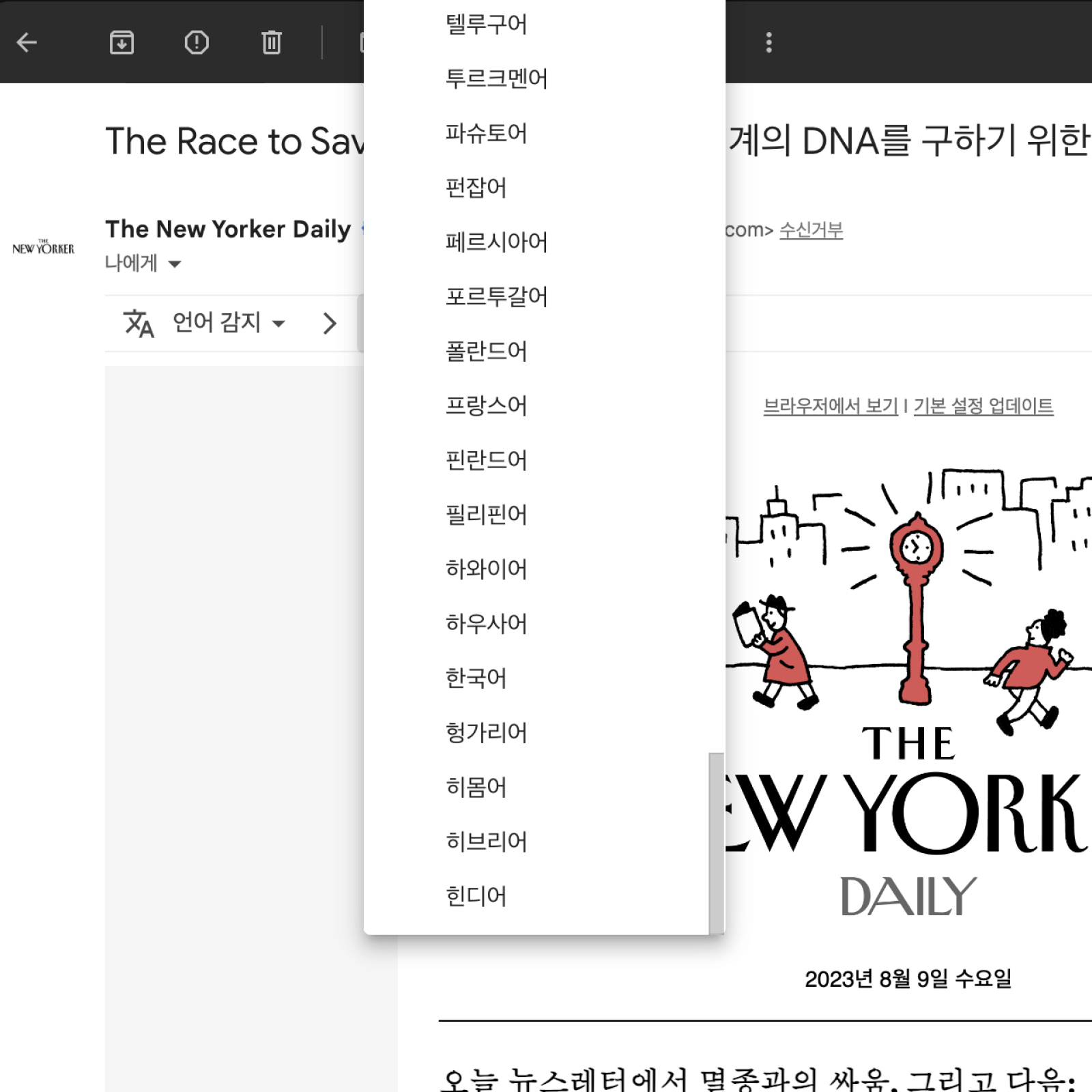Open the three-dot more options menu
The width and height of the screenshot is (1092, 1092).
(x=768, y=42)
